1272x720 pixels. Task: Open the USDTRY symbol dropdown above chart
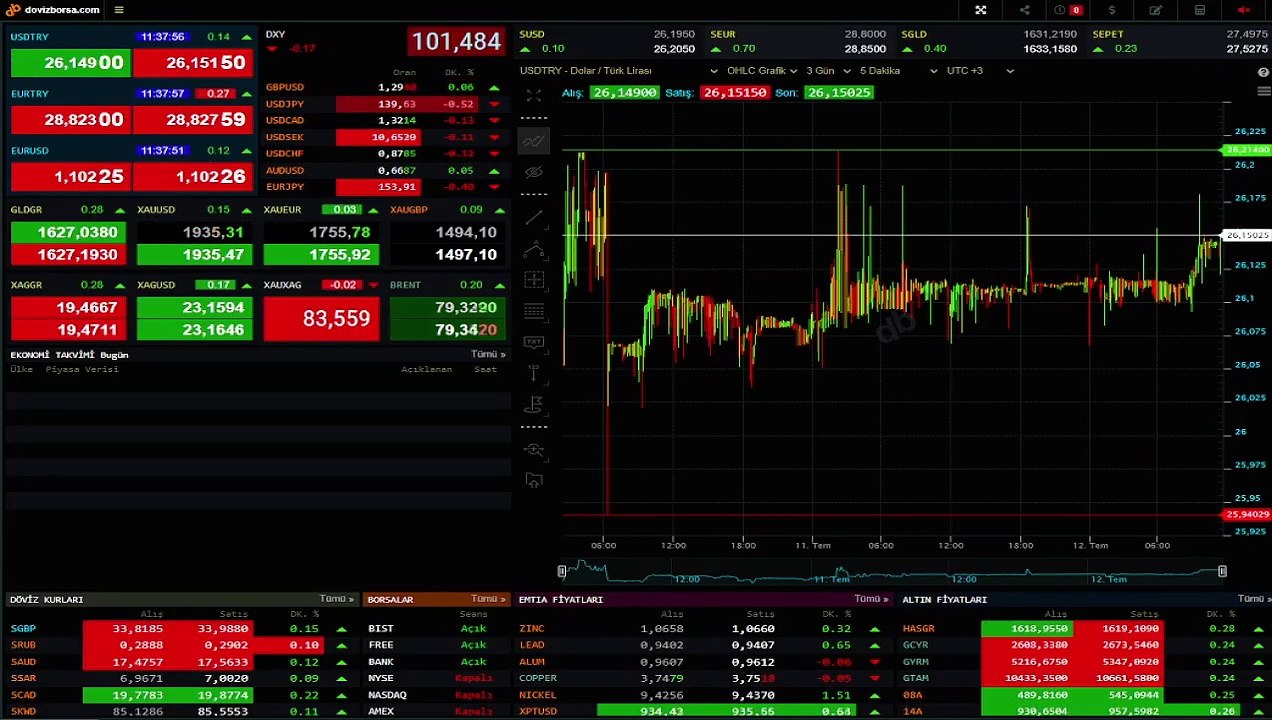619,71
